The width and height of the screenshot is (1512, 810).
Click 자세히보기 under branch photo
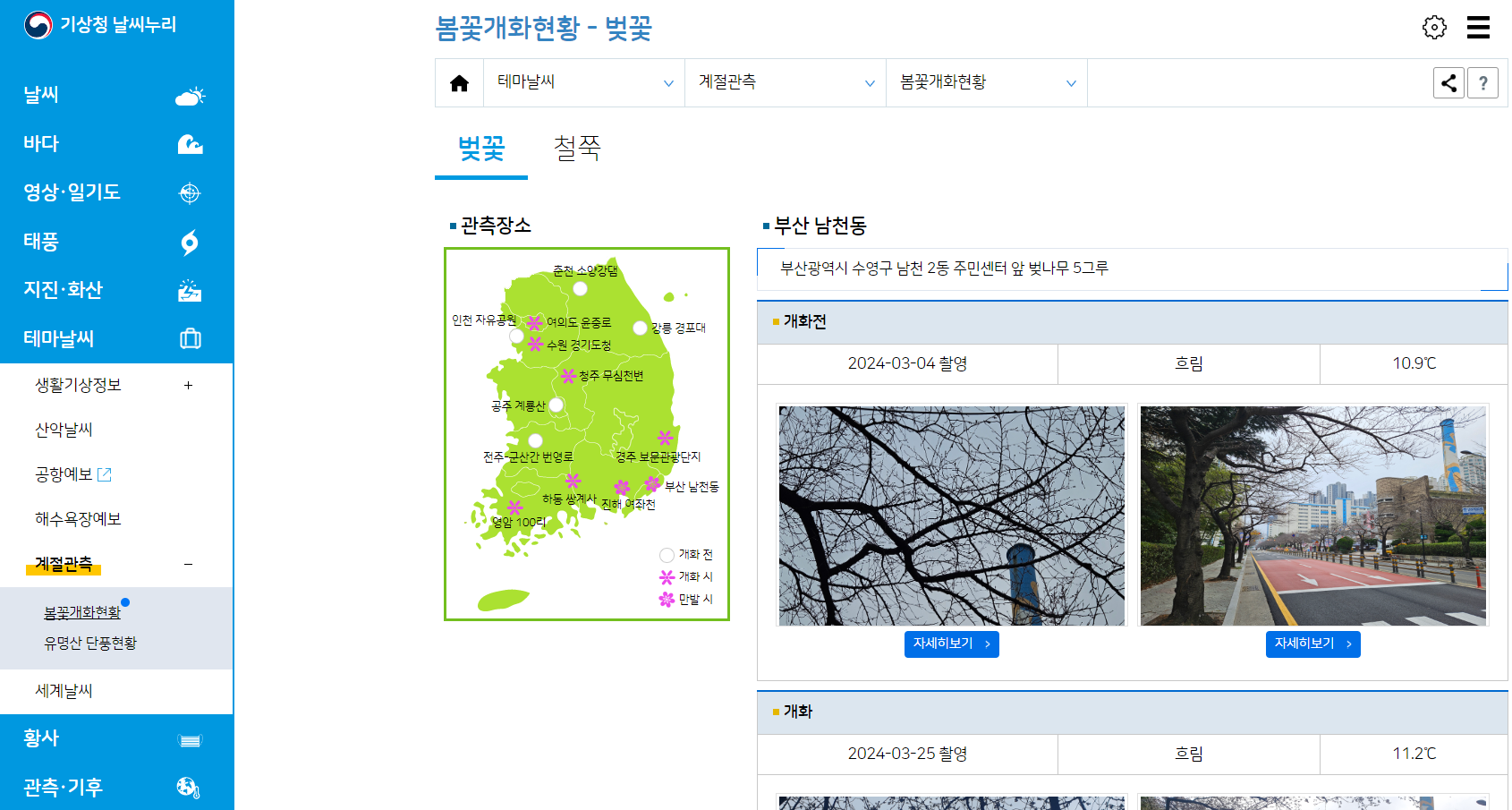(x=951, y=644)
